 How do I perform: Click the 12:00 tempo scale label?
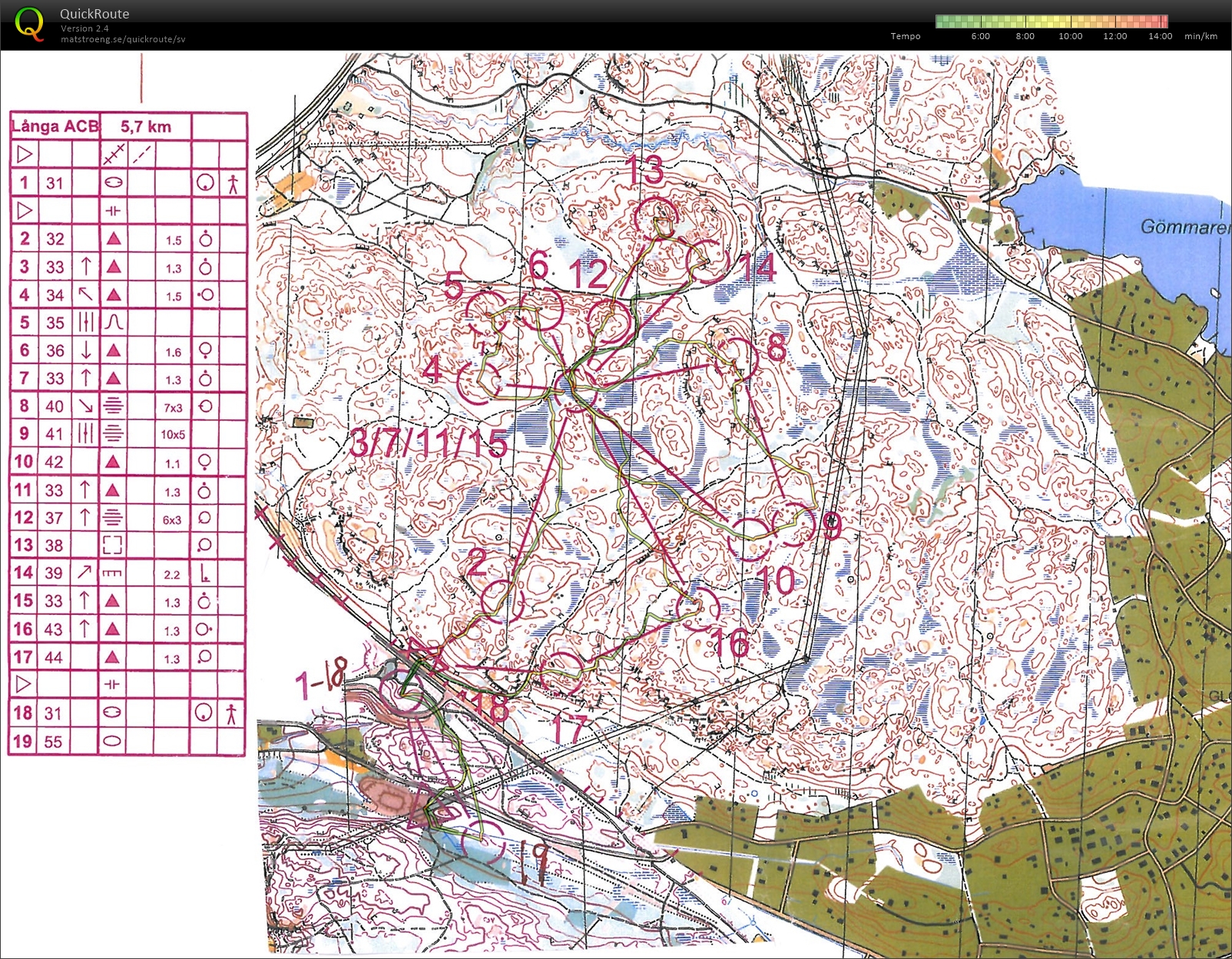(x=1115, y=36)
